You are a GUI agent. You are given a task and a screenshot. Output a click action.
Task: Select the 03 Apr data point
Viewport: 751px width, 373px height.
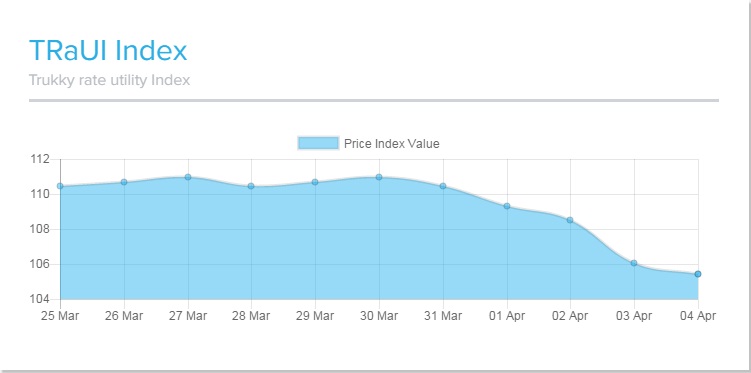click(634, 263)
